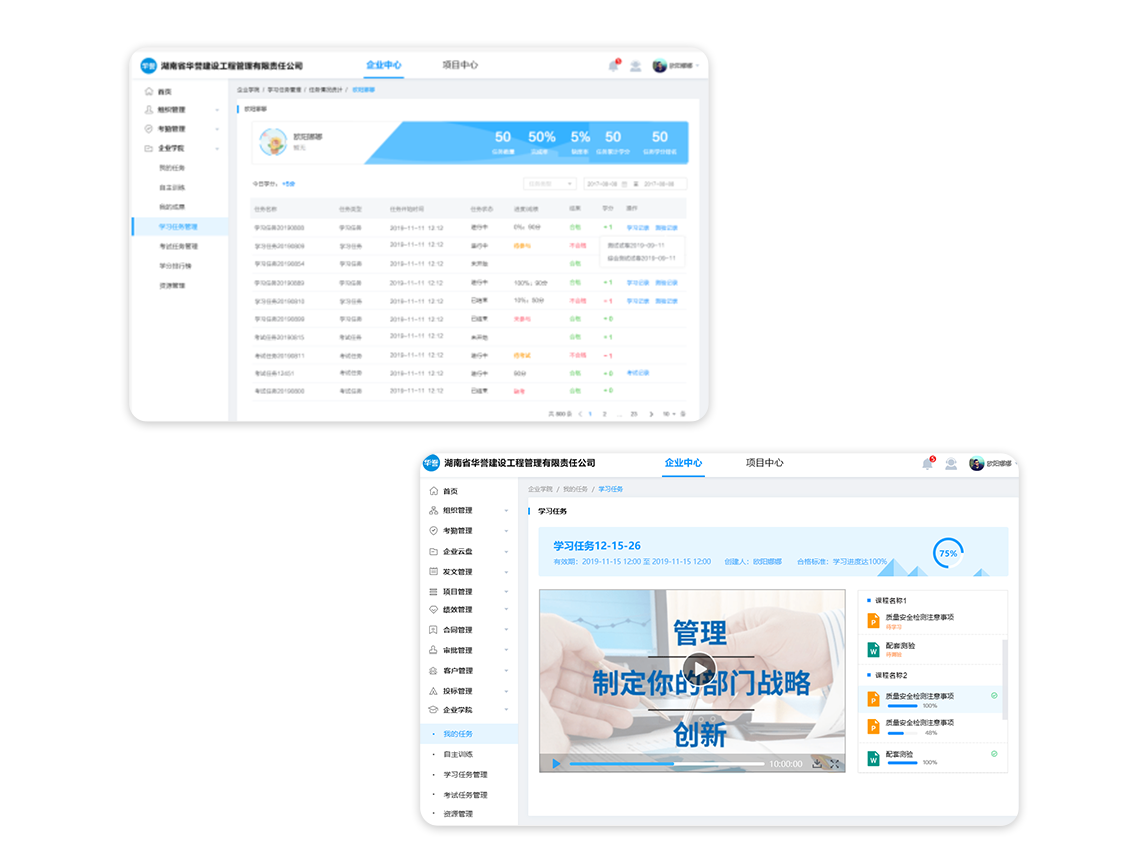The image size is (1129, 857).
Task: Click the 审批管理 stamp icon in the sidebar
Action: tap(433, 650)
